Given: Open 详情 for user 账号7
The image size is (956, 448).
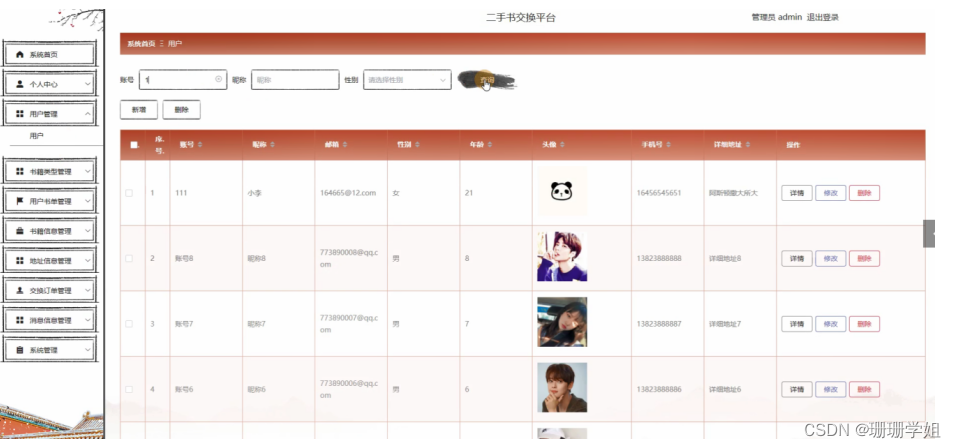Looking at the screenshot, I should click(797, 324).
